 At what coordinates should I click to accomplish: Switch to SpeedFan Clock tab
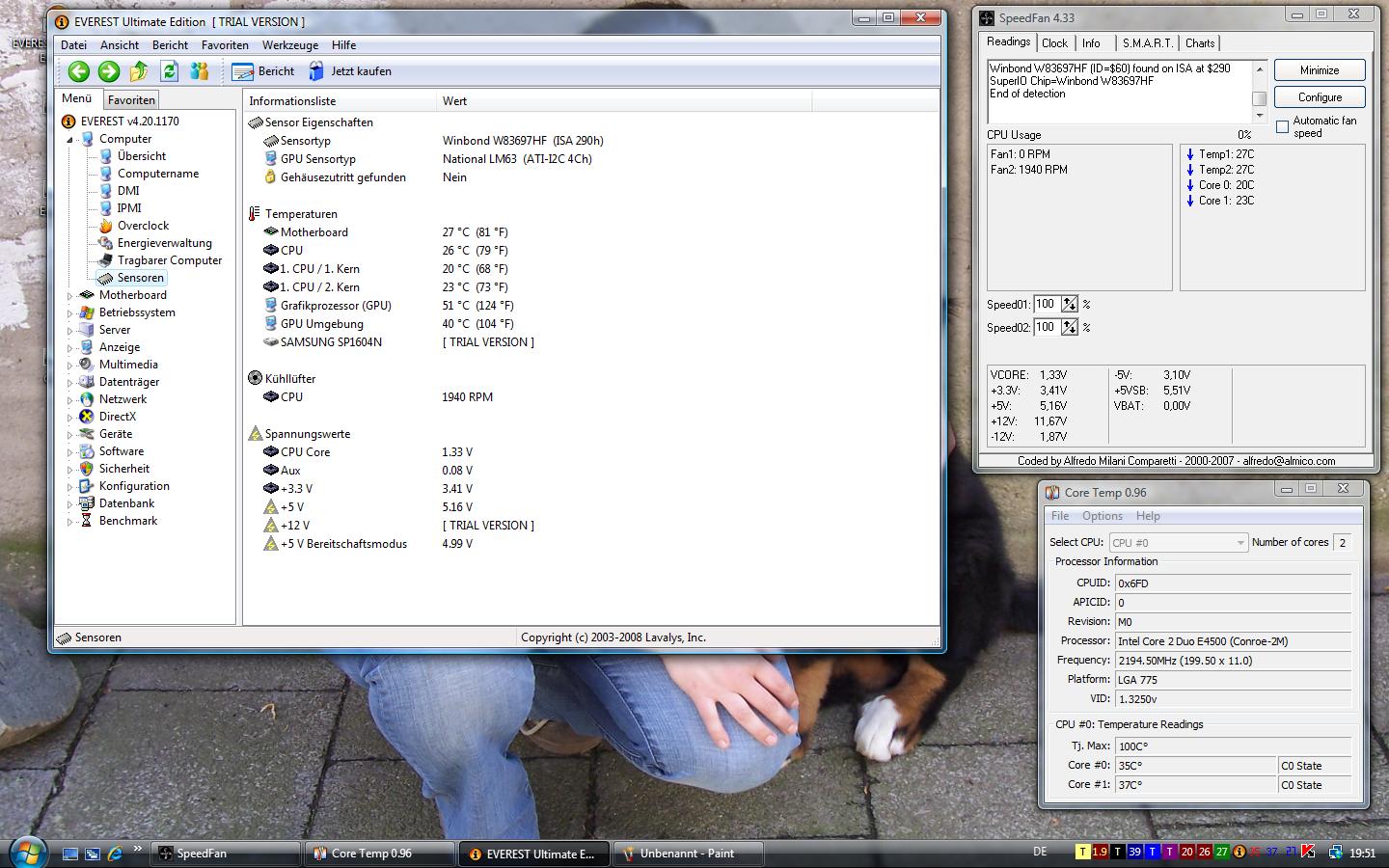[1054, 43]
